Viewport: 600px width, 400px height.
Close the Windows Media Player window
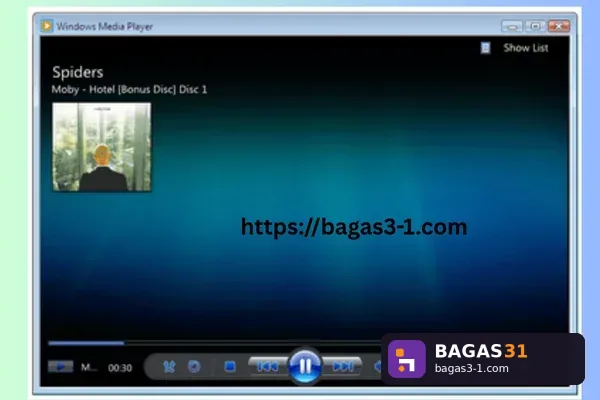(559, 26)
